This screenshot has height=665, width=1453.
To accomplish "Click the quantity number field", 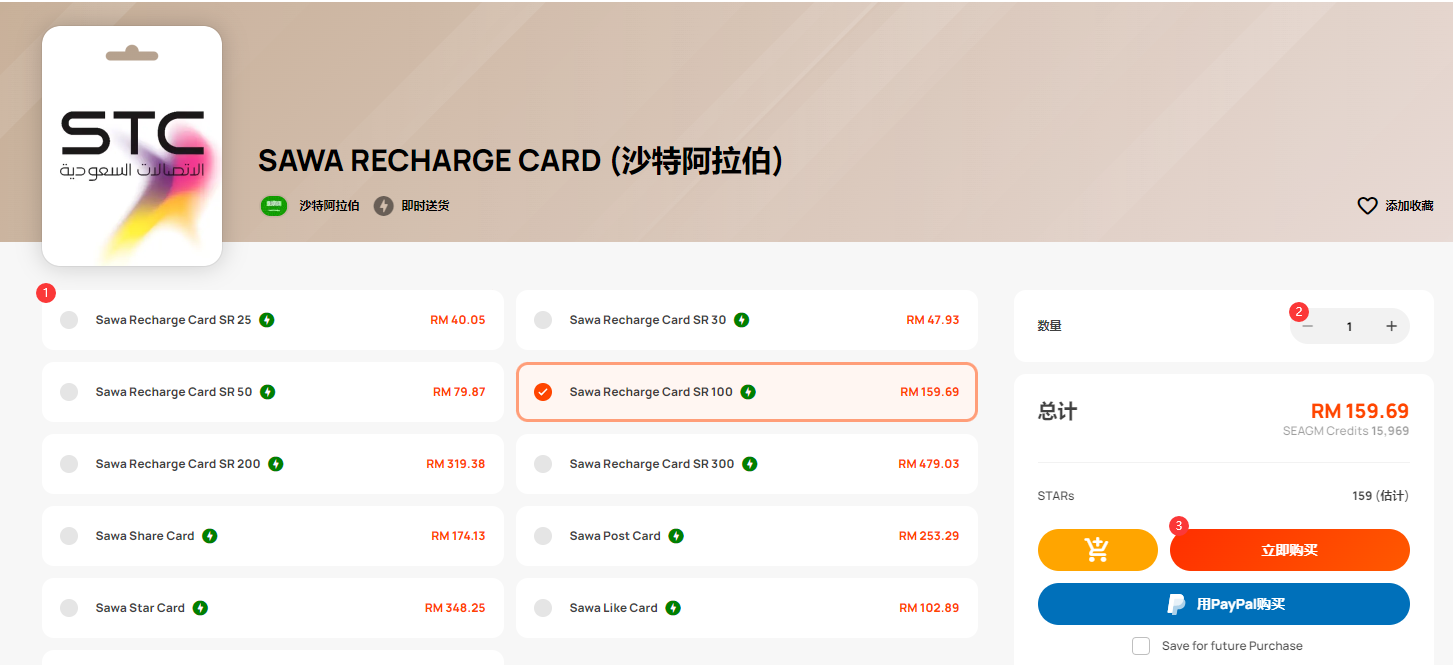I will [x=1349, y=326].
